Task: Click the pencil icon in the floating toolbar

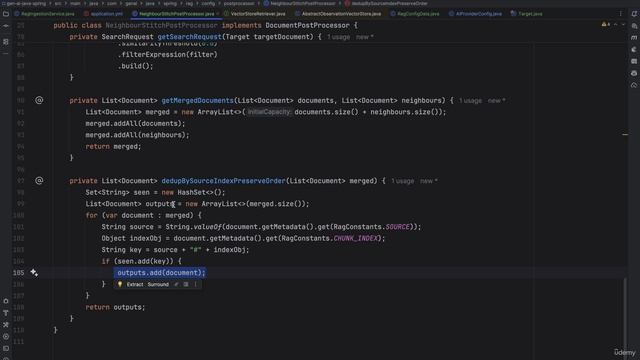Action: (x=176, y=284)
